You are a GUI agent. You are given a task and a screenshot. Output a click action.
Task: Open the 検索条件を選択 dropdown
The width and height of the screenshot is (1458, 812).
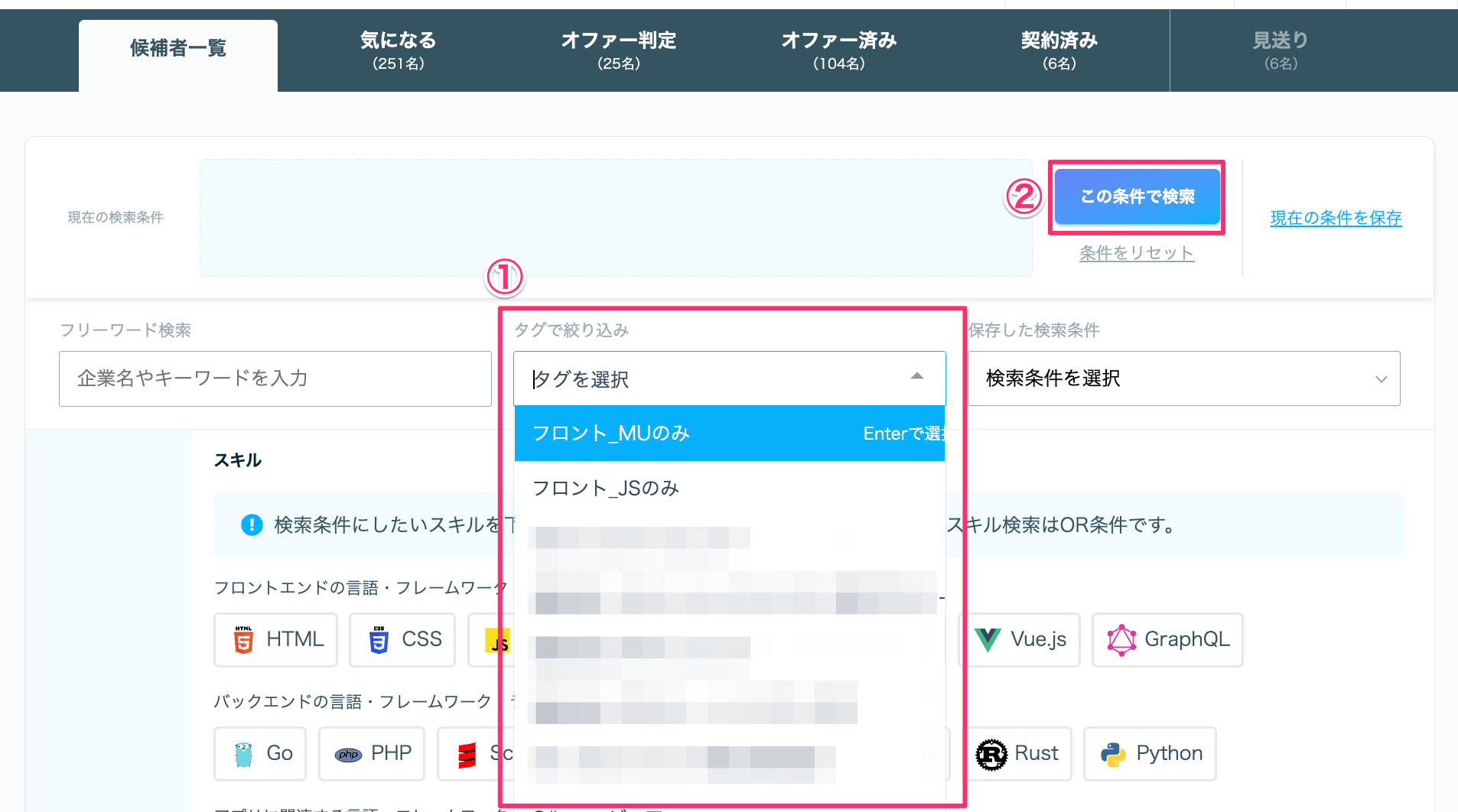[x=1184, y=378]
